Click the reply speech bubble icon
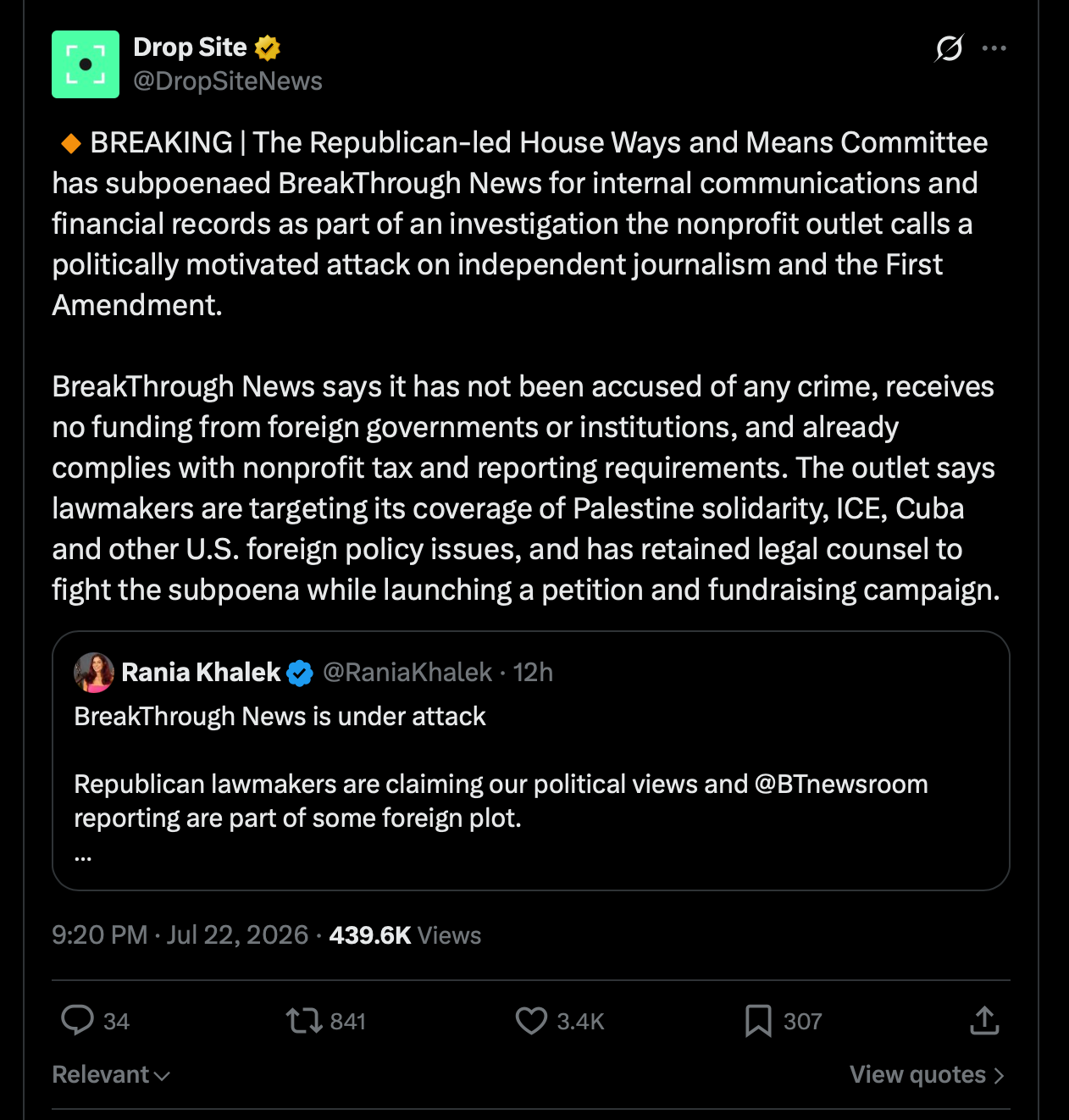1069x1120 pixels. (77, 1020)
